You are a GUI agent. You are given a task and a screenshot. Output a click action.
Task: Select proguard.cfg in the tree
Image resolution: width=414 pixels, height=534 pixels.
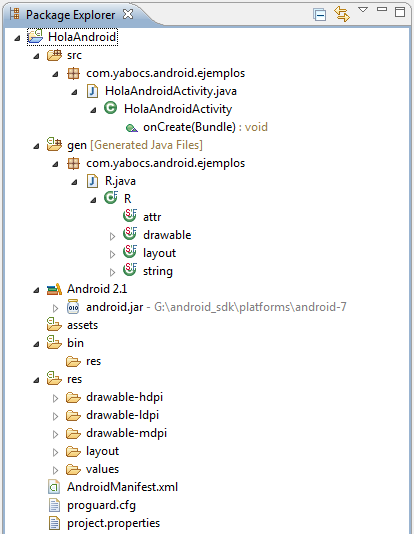tap(101, 505)
